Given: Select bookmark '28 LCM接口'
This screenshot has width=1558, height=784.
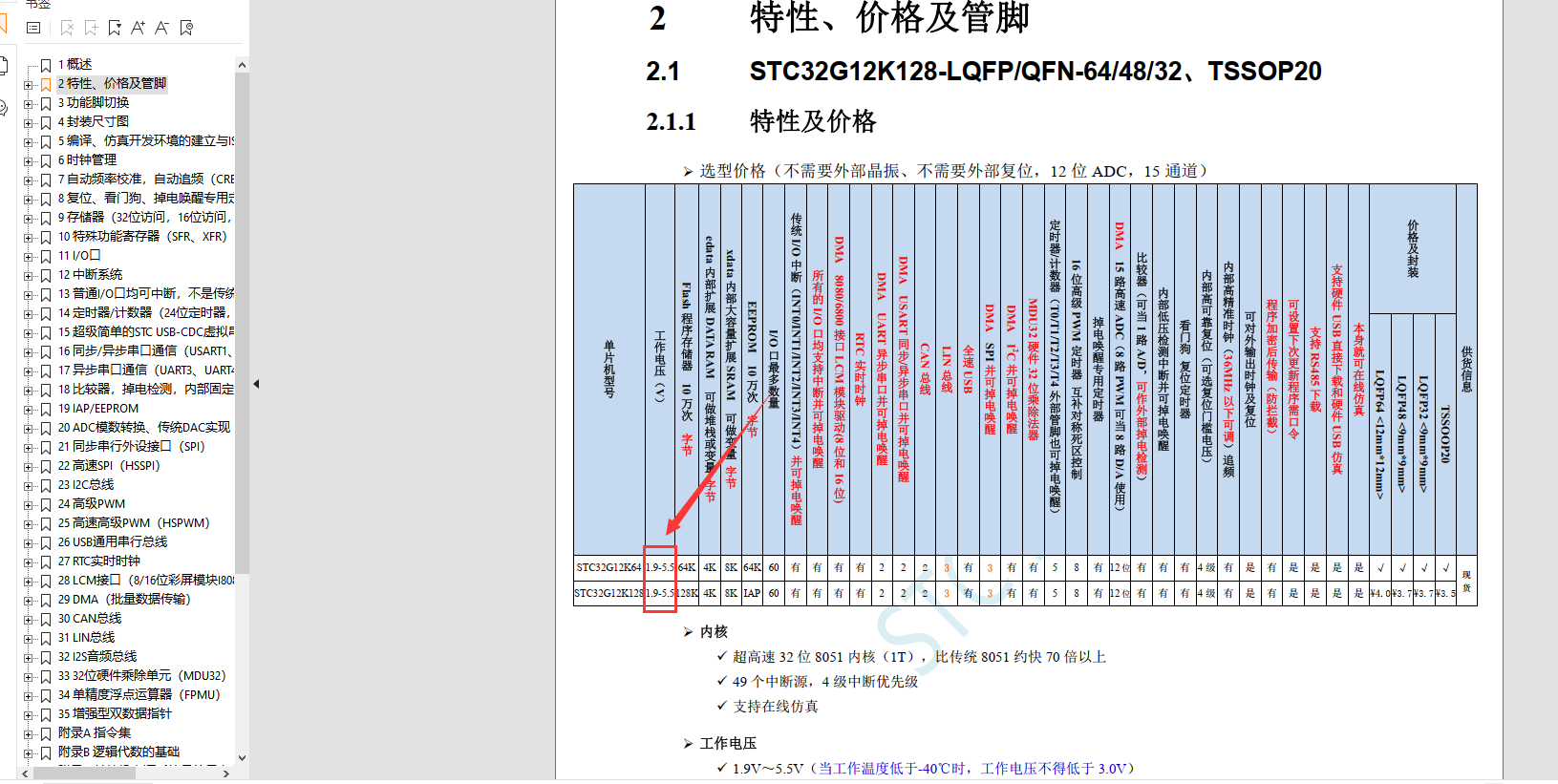Looking at the screenshot, I should point(145,580).
